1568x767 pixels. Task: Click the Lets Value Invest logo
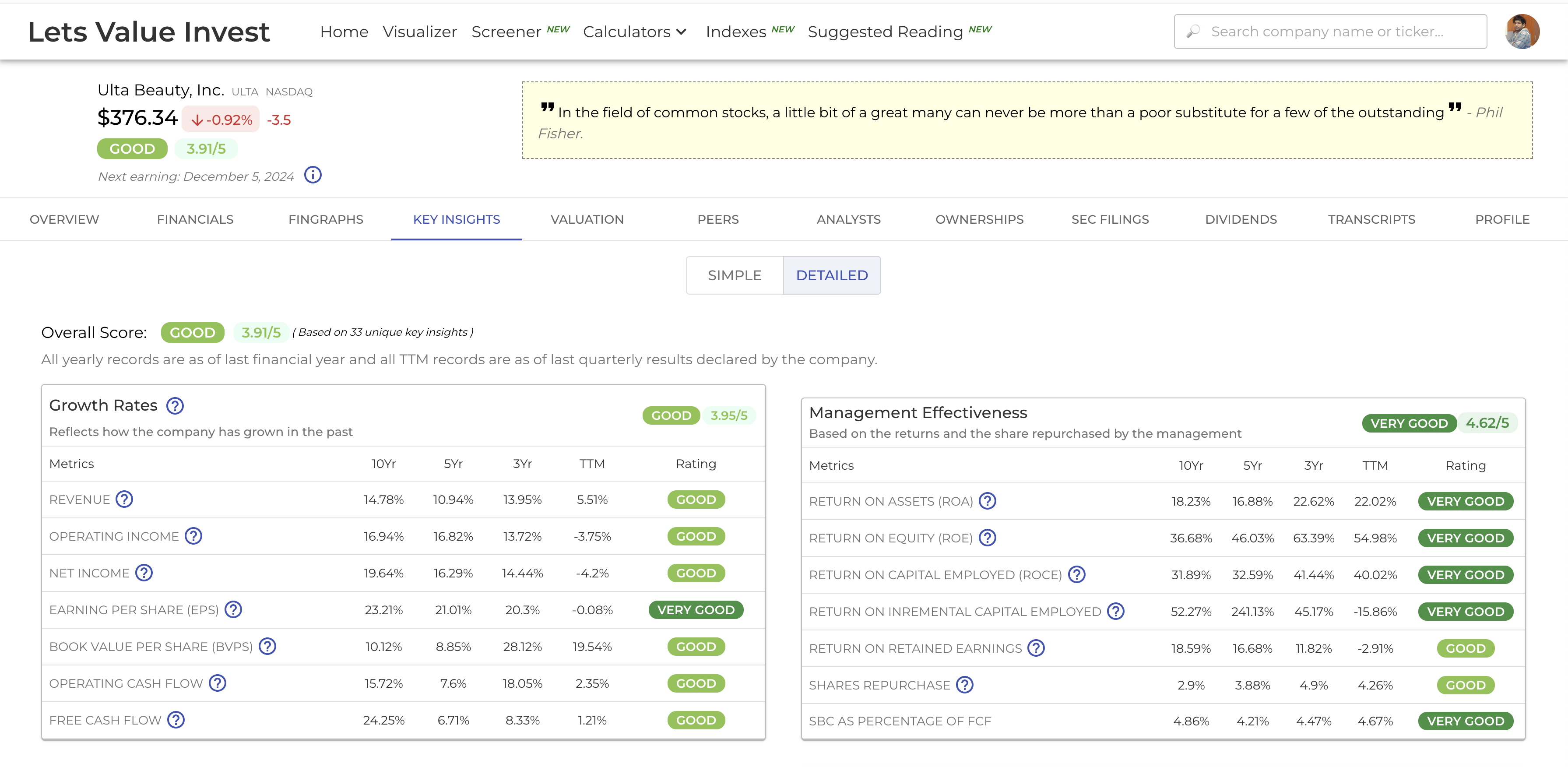tap(148, 32)
